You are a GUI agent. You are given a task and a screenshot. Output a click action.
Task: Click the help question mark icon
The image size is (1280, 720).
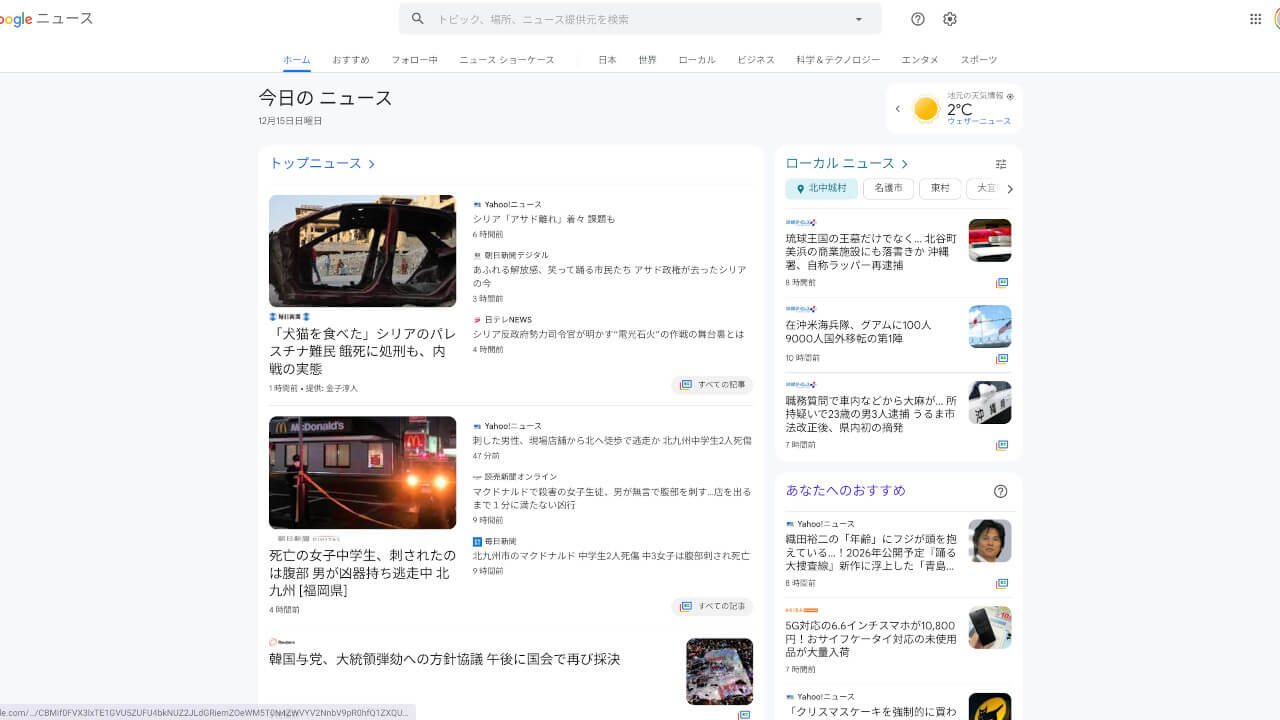click(x=917, y=19)
